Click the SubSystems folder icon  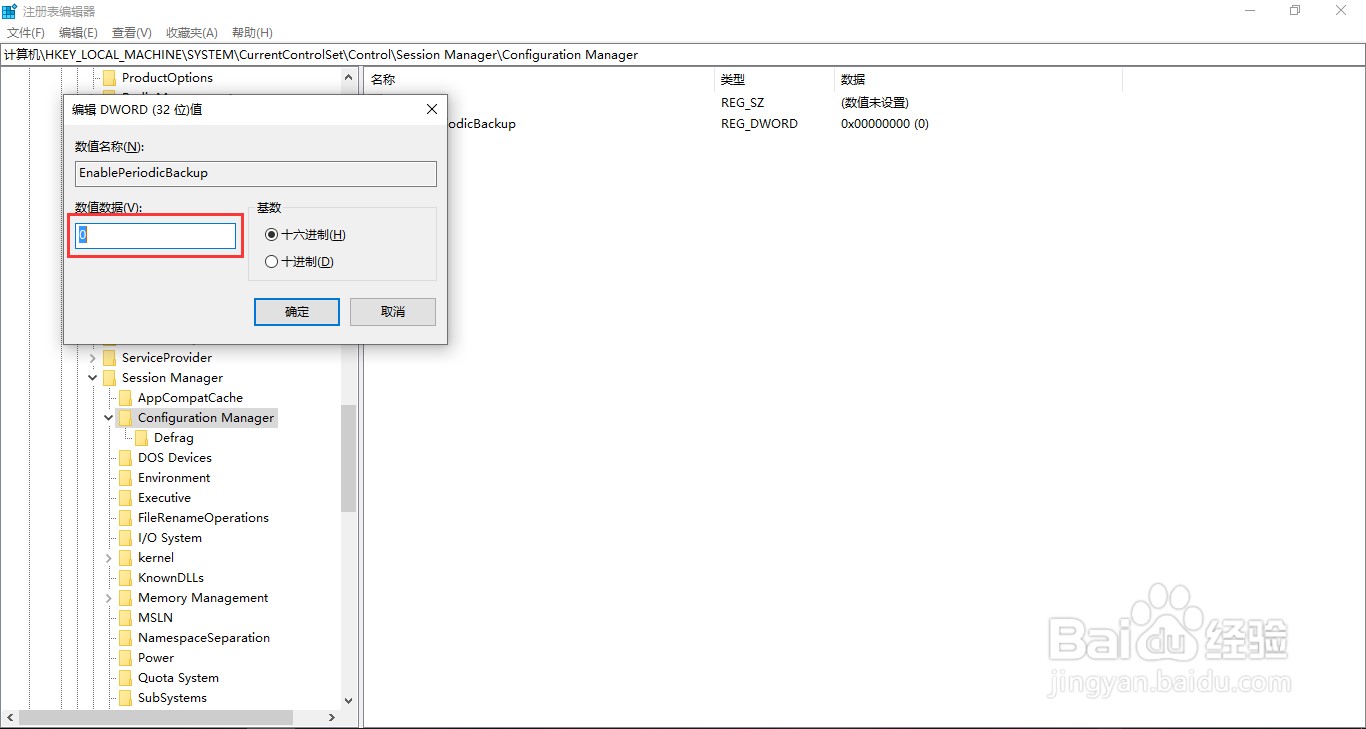point(125,698)
